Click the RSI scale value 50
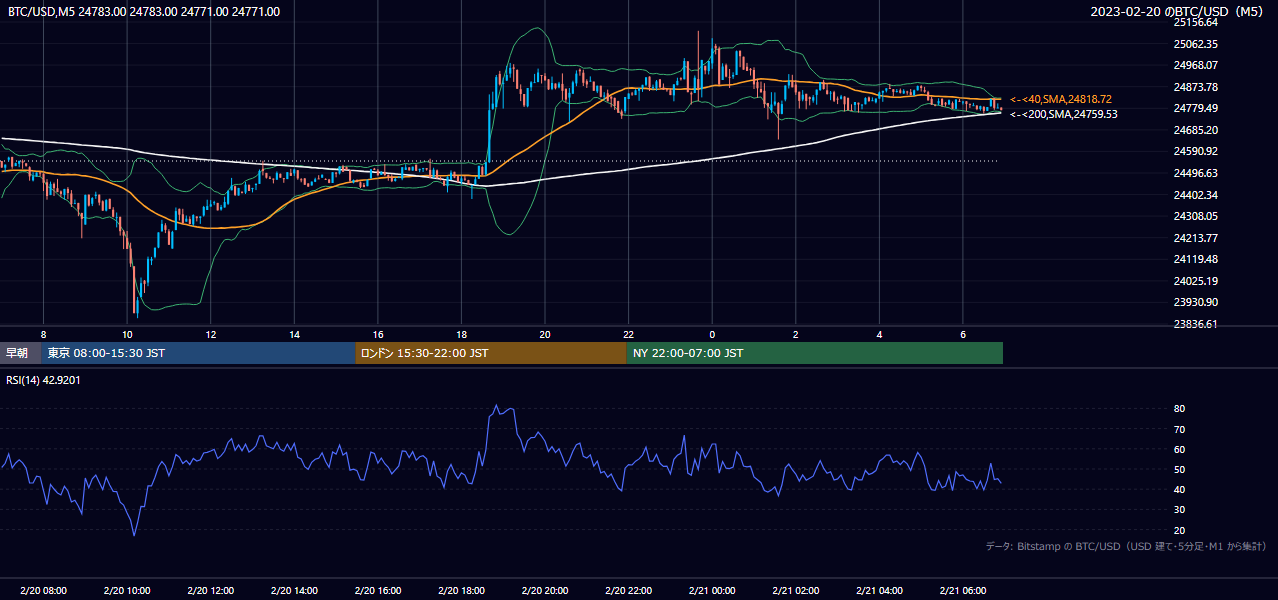This screenshot has height=600, width=1278. pyautogui.click(x=1180, y=469)
